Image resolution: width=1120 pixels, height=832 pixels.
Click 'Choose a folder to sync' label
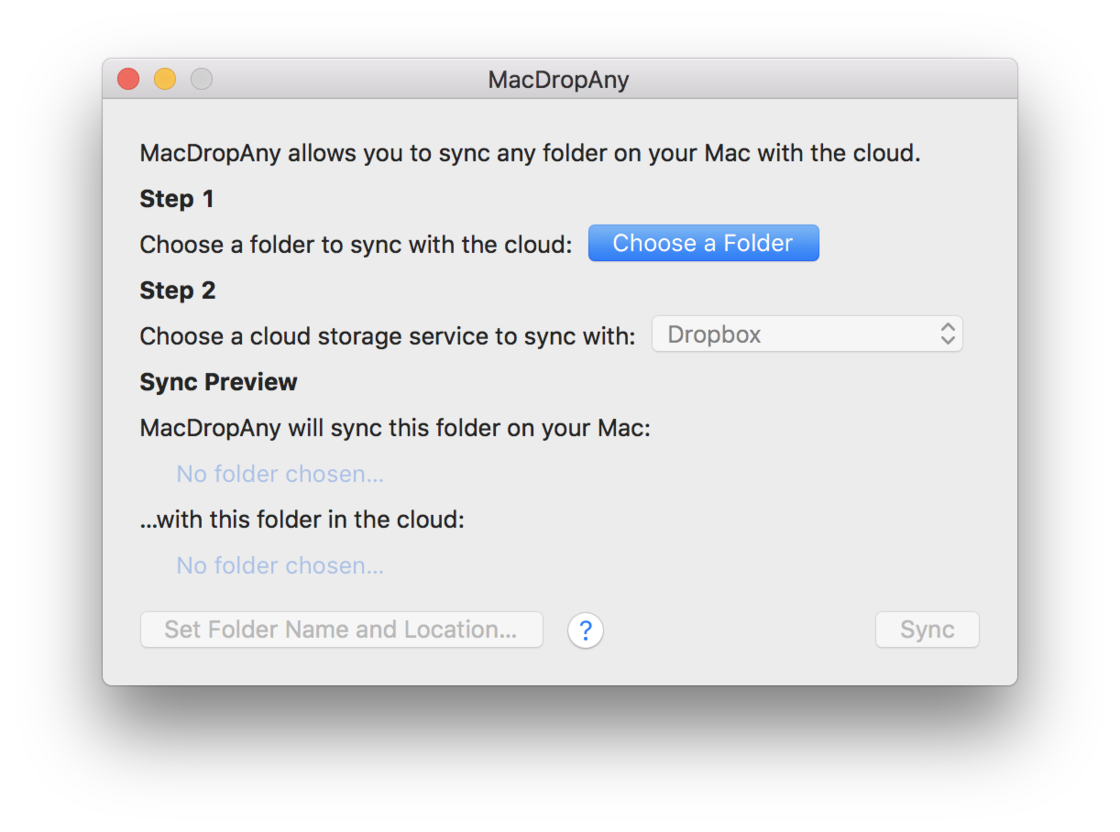point(356,244)
